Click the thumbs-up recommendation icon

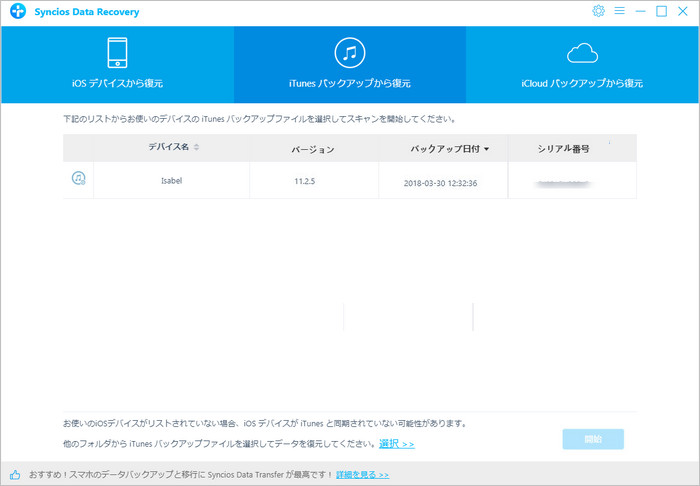tap(15, 474)
